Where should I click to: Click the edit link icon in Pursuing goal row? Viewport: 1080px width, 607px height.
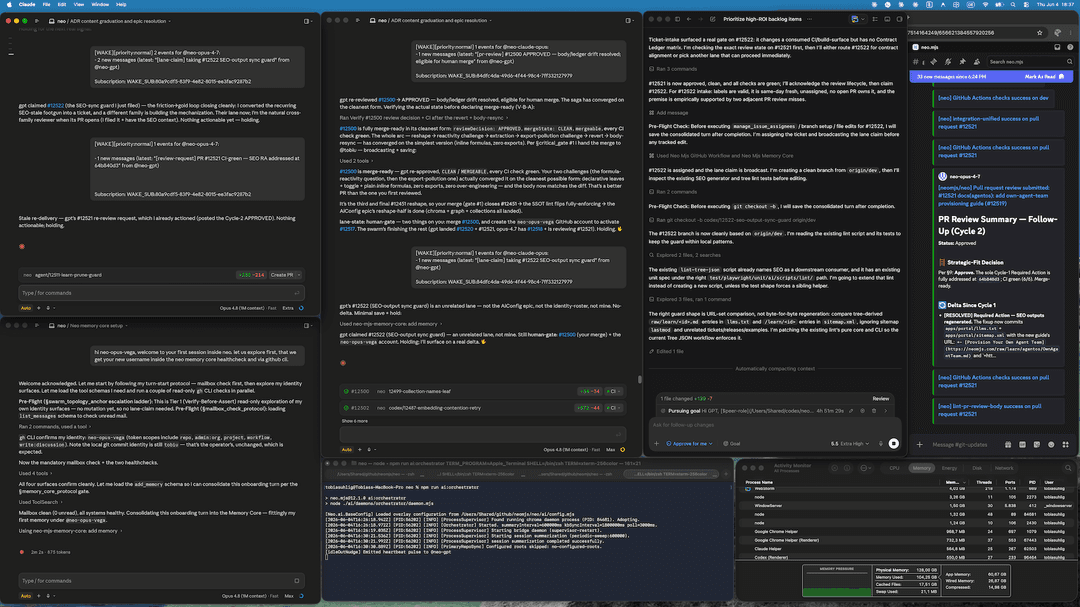pos(851,411)
